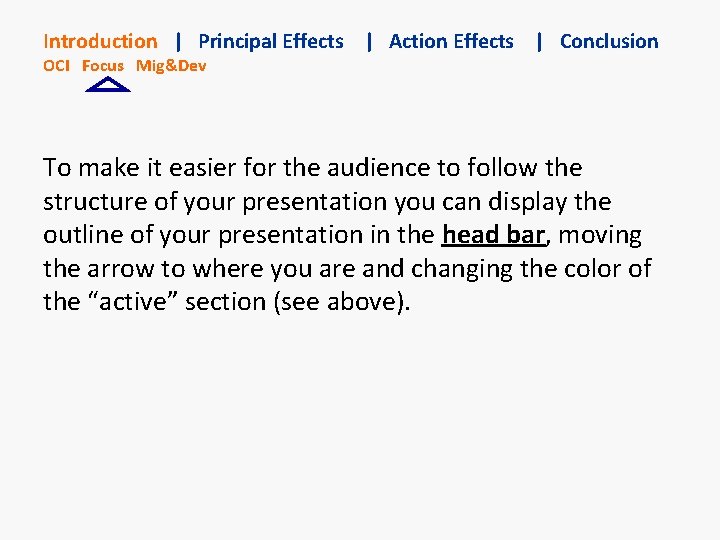Open the Introduction section heading
720x540 pixels.
pyautogui.click(x=100, y=41)
